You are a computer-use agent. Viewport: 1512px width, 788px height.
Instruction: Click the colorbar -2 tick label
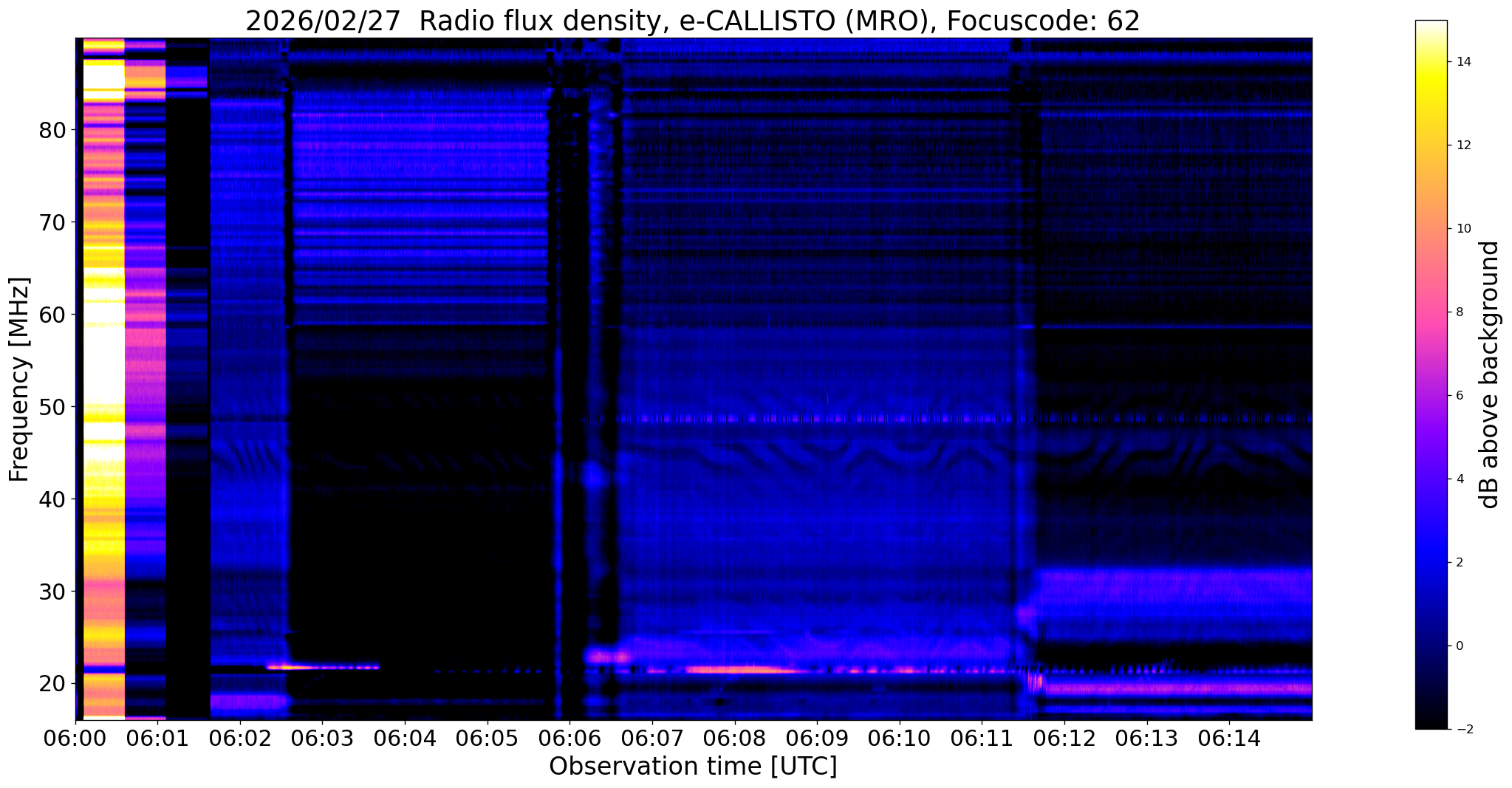1463,730
